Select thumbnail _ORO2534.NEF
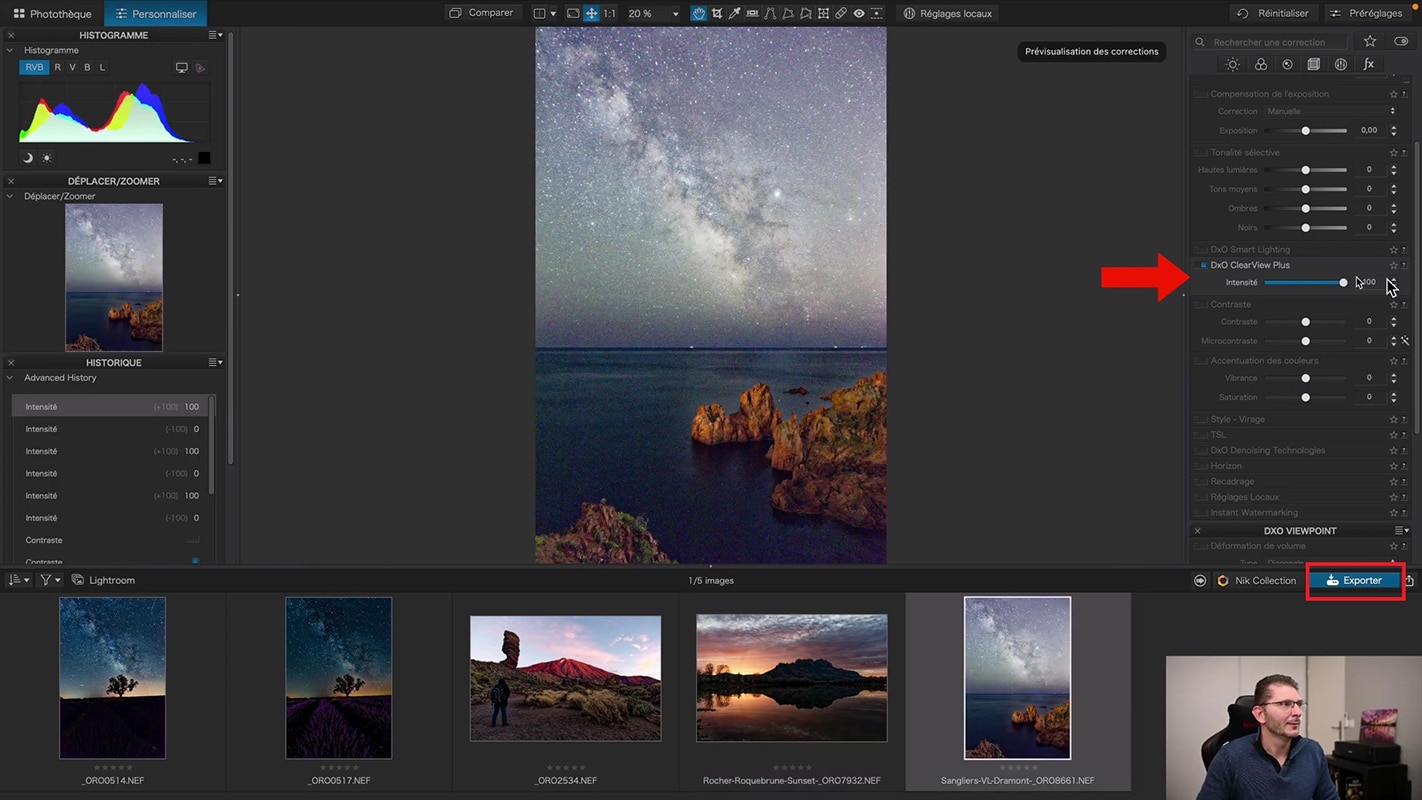The image size is (1422, 800). coord(565,678)
